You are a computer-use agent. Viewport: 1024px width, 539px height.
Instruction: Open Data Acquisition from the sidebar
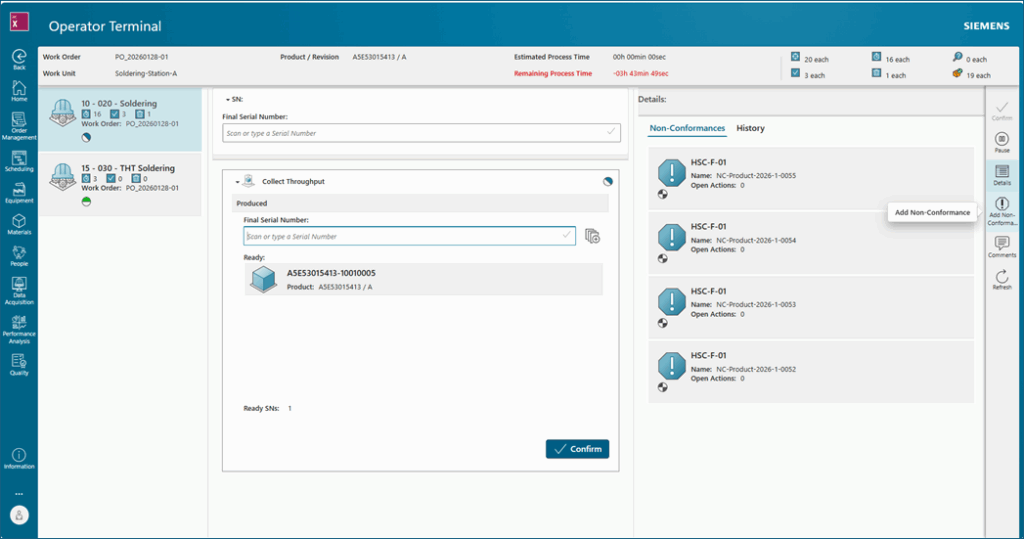[x=19, y=285]
